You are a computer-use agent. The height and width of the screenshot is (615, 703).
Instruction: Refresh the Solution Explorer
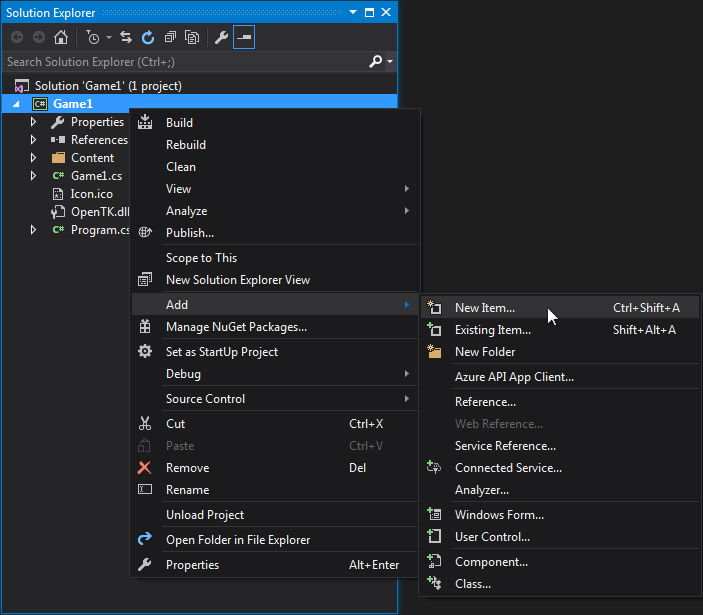coord(148,37)
